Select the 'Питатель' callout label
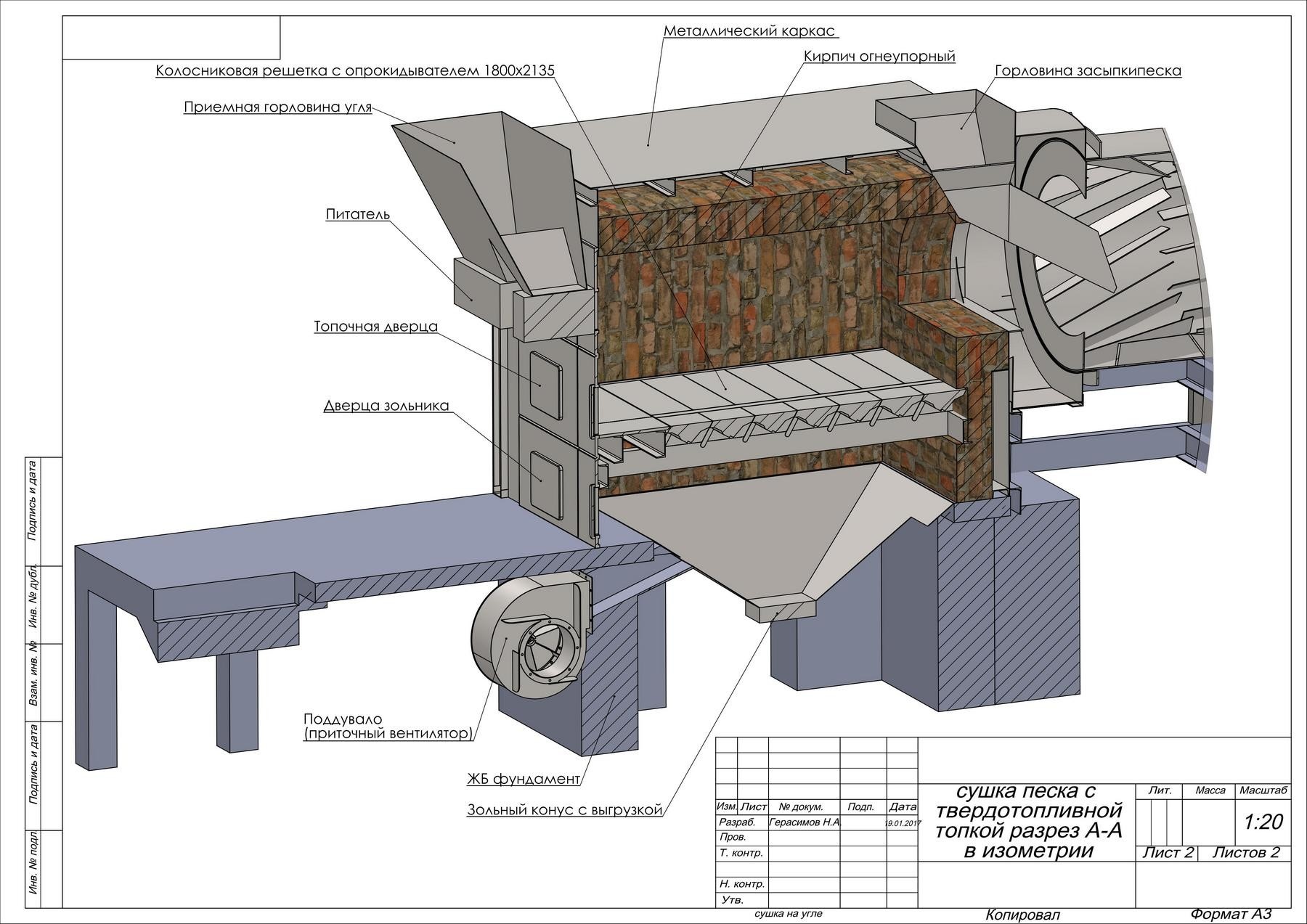 click(357, 214)
